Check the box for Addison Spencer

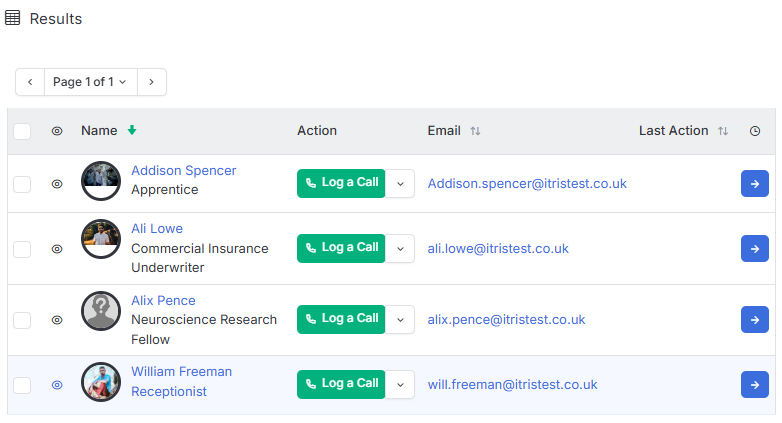(22, 184)
